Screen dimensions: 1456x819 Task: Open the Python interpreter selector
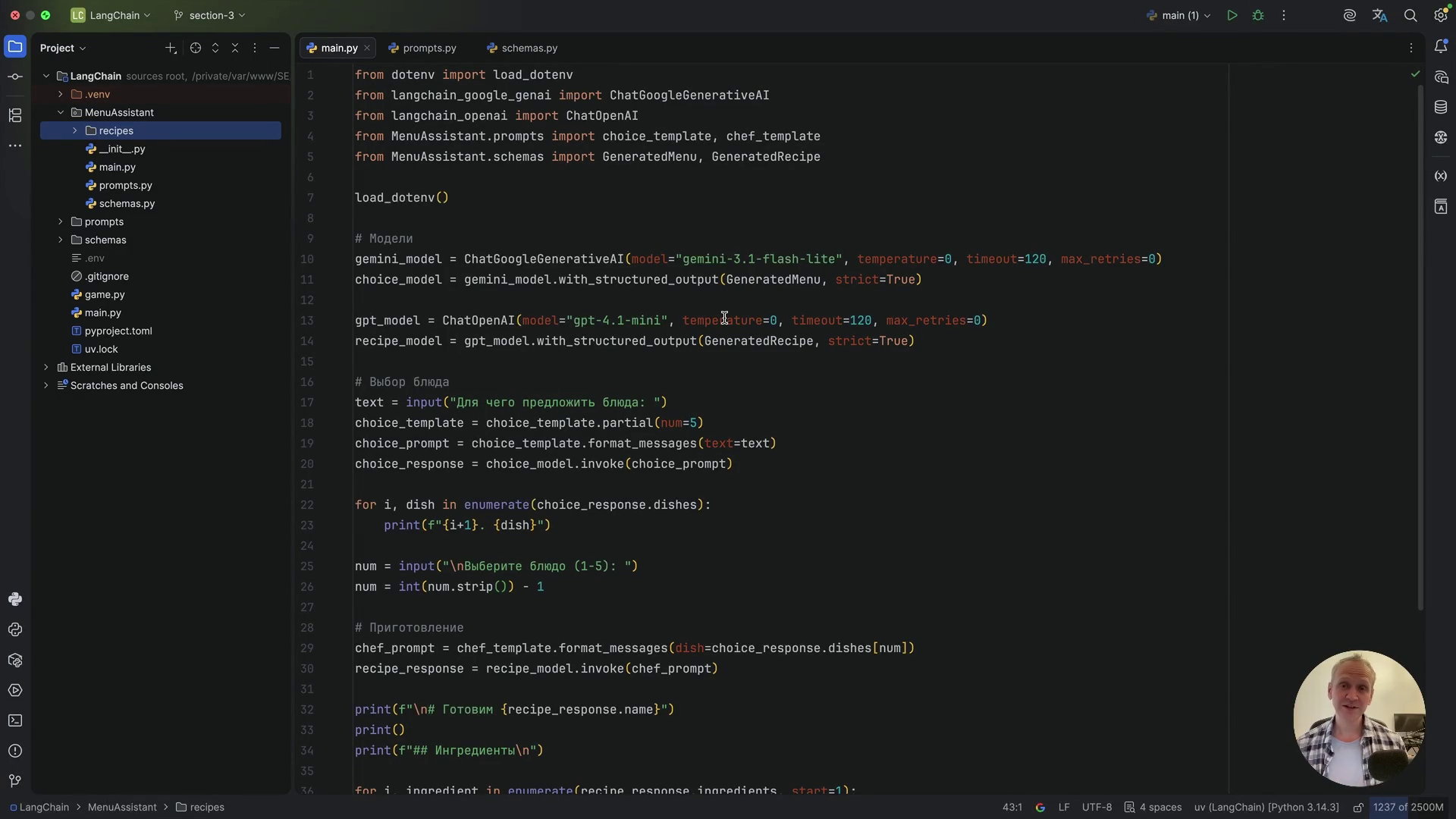[x=1266, y=807]
